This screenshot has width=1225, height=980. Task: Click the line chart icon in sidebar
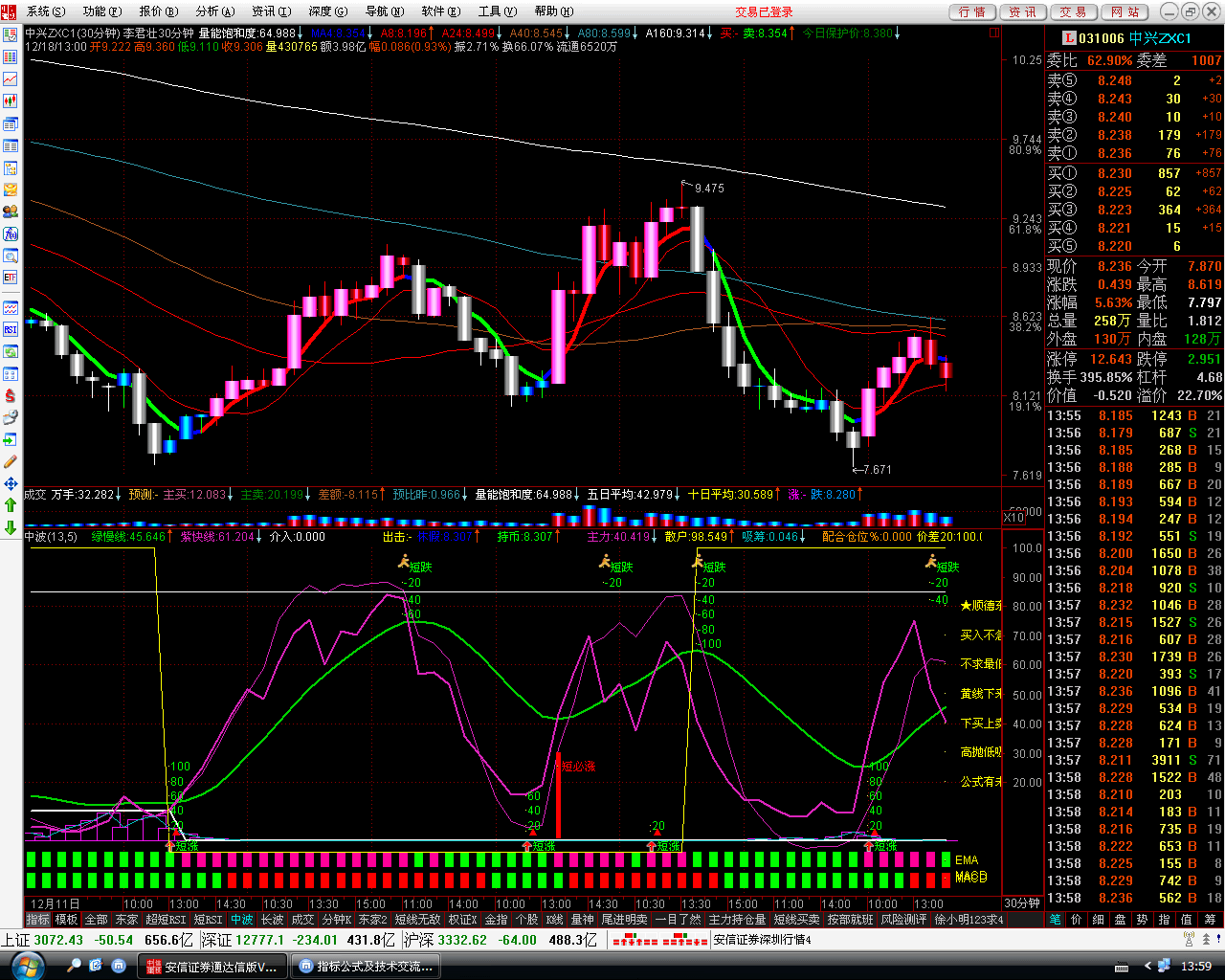(x=11, y=78)
